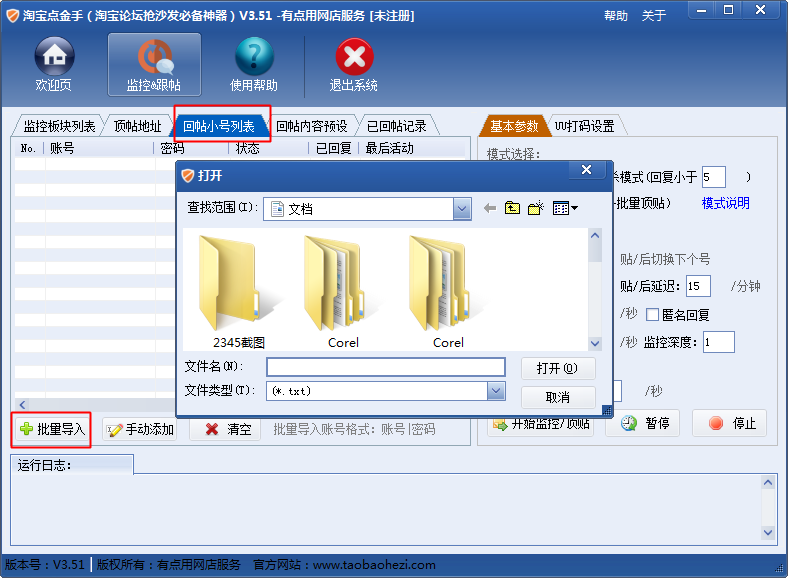The height and width of the screenshot is (578, 788).
Task: Click the 暂停 button
Action: 645,423
